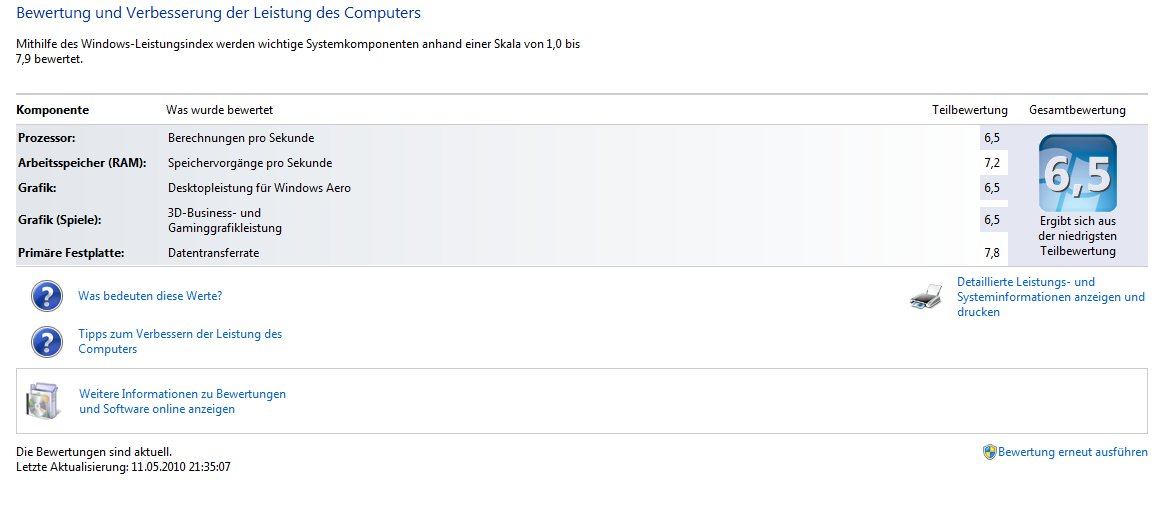The image size is (1154, 510).
Task: Select the Prozessor row label
Action: coord(47,138)
